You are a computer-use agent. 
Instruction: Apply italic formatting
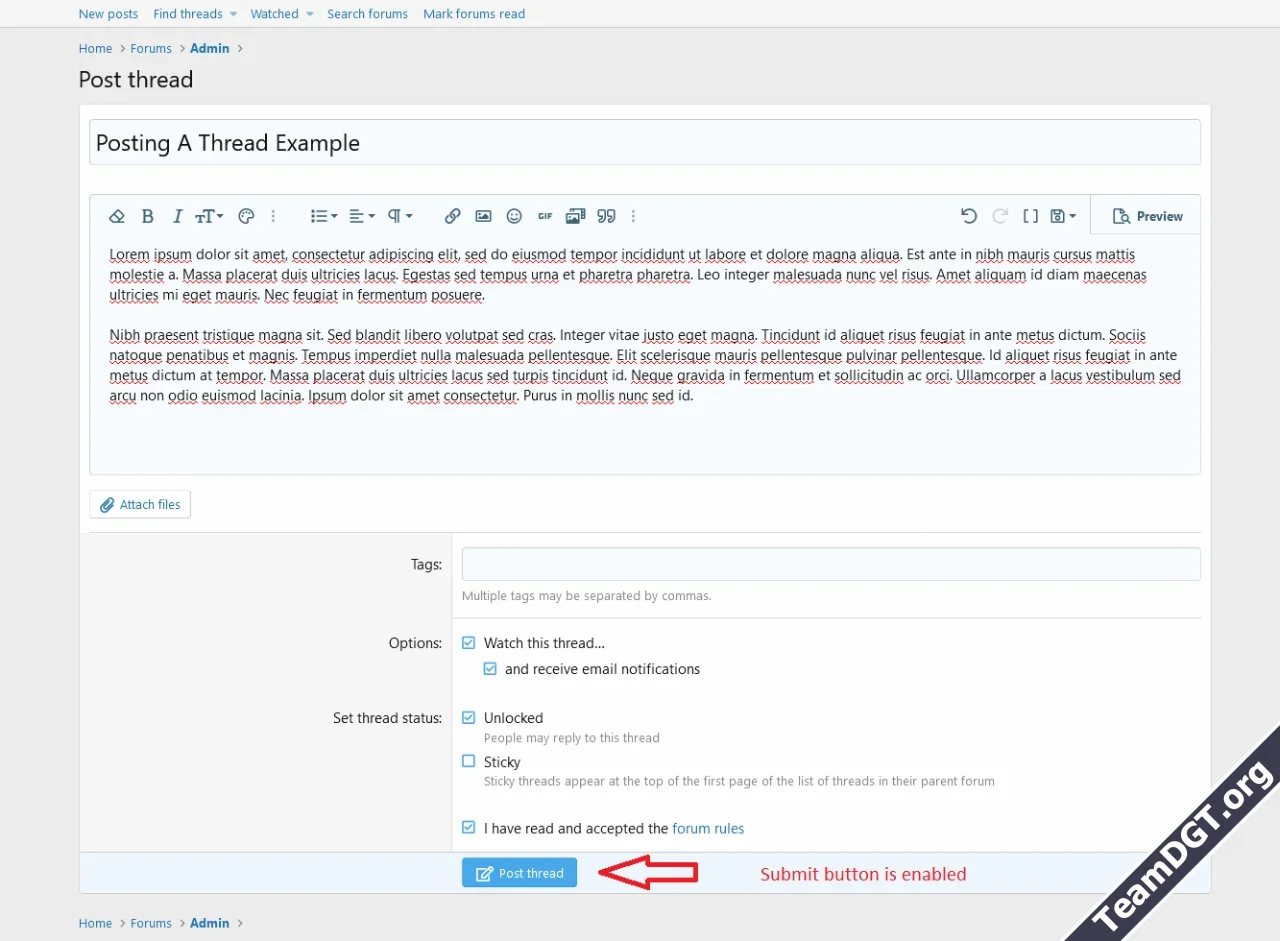tap(177, 216)
